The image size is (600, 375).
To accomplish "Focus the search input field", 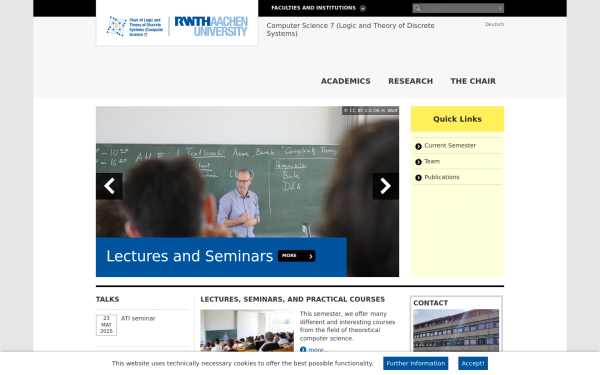I will click(460, 8).
